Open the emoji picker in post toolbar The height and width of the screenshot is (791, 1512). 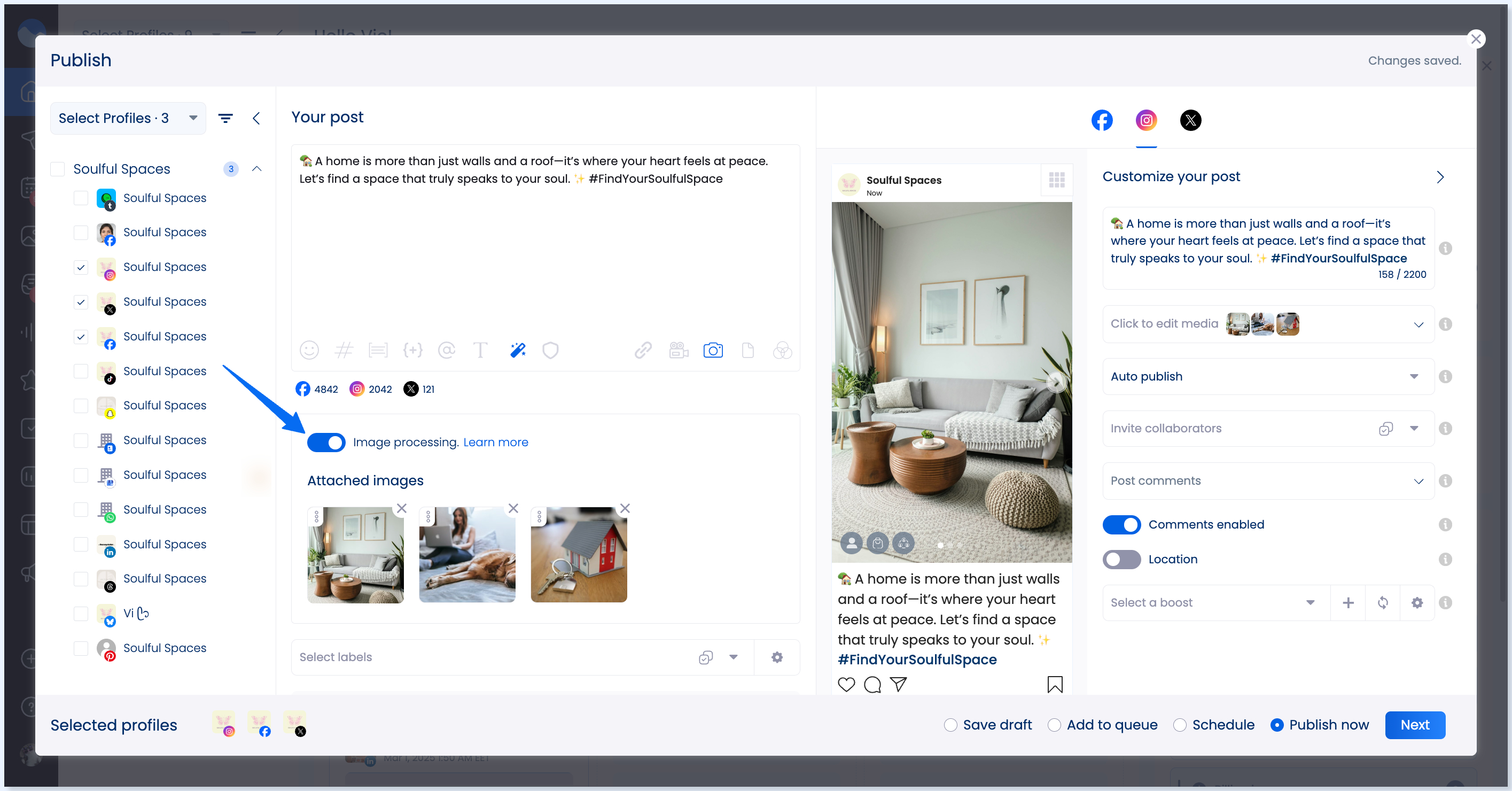(x=309, y=351)
